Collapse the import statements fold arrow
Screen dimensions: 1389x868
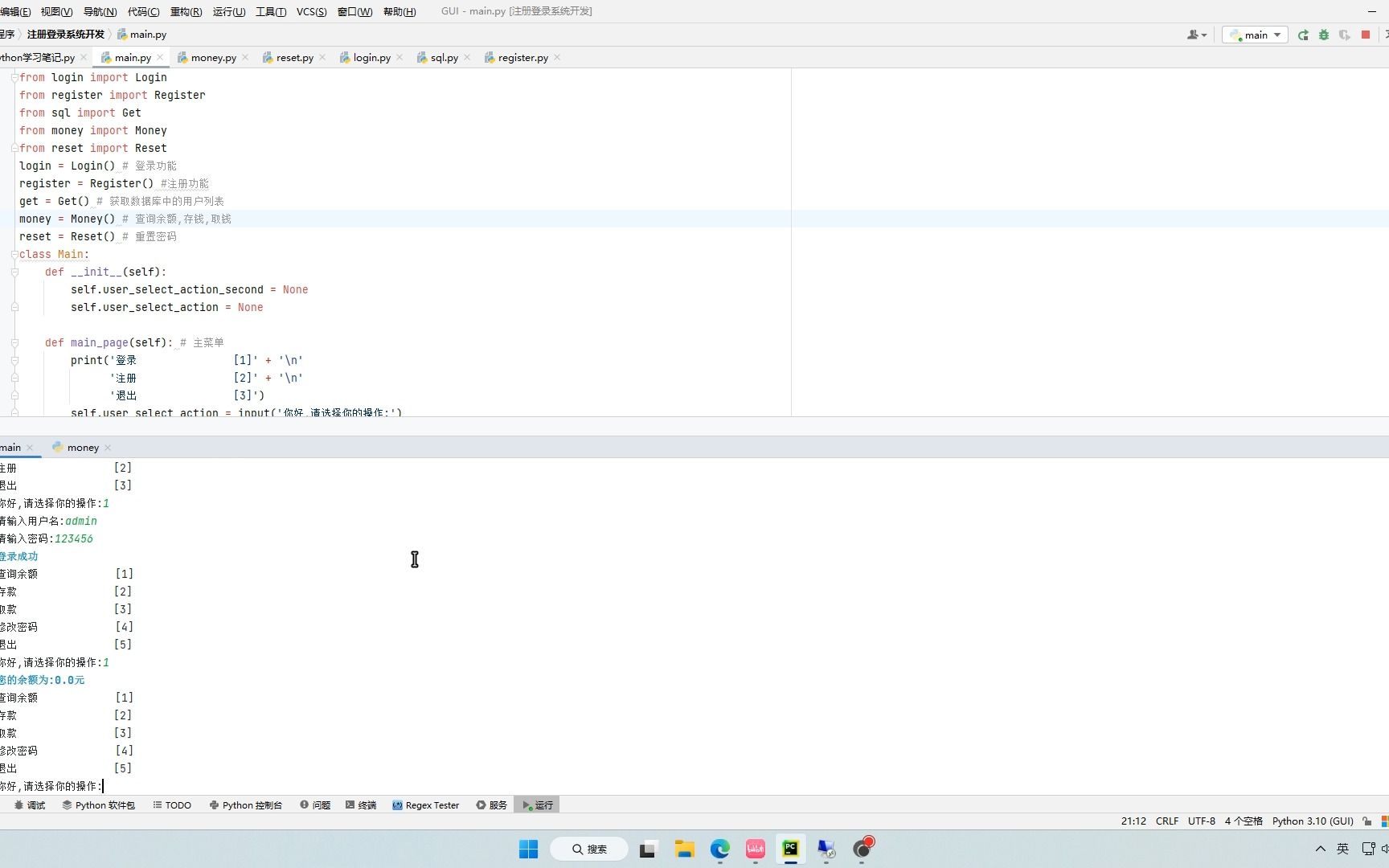(14, 77)
